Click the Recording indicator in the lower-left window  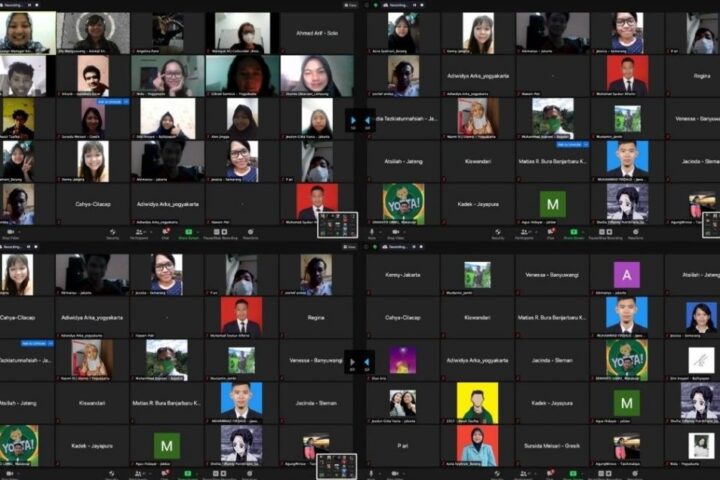pos(11,247)
